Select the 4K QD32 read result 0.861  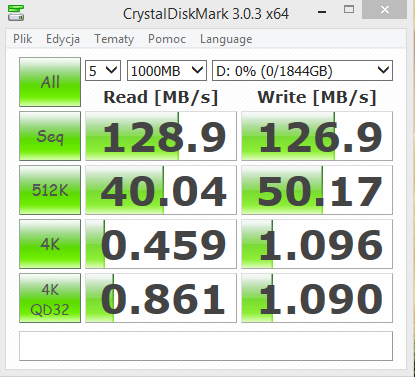[x=161, y=298]
